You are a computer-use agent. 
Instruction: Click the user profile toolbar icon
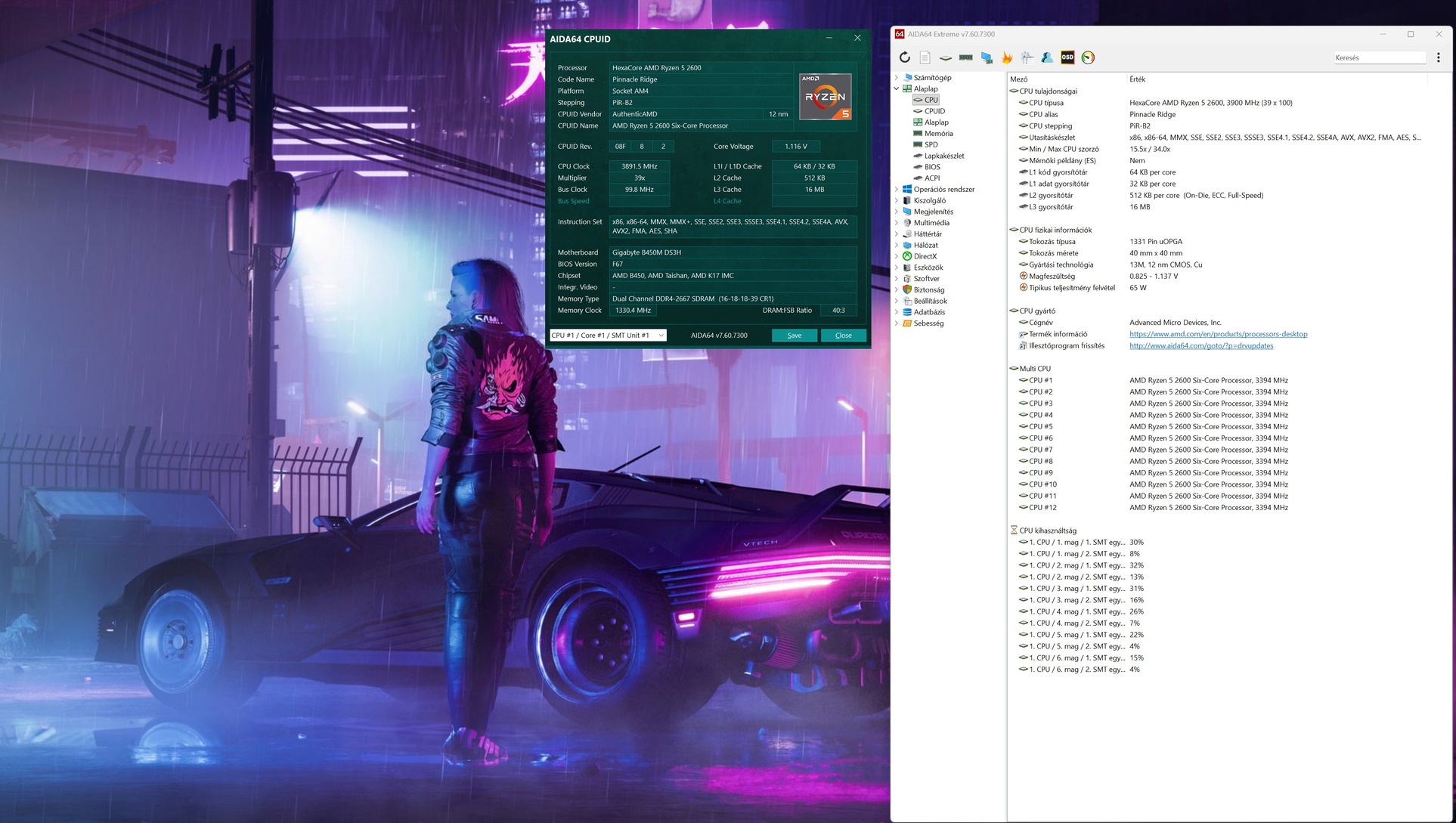tap(1047, 57)
